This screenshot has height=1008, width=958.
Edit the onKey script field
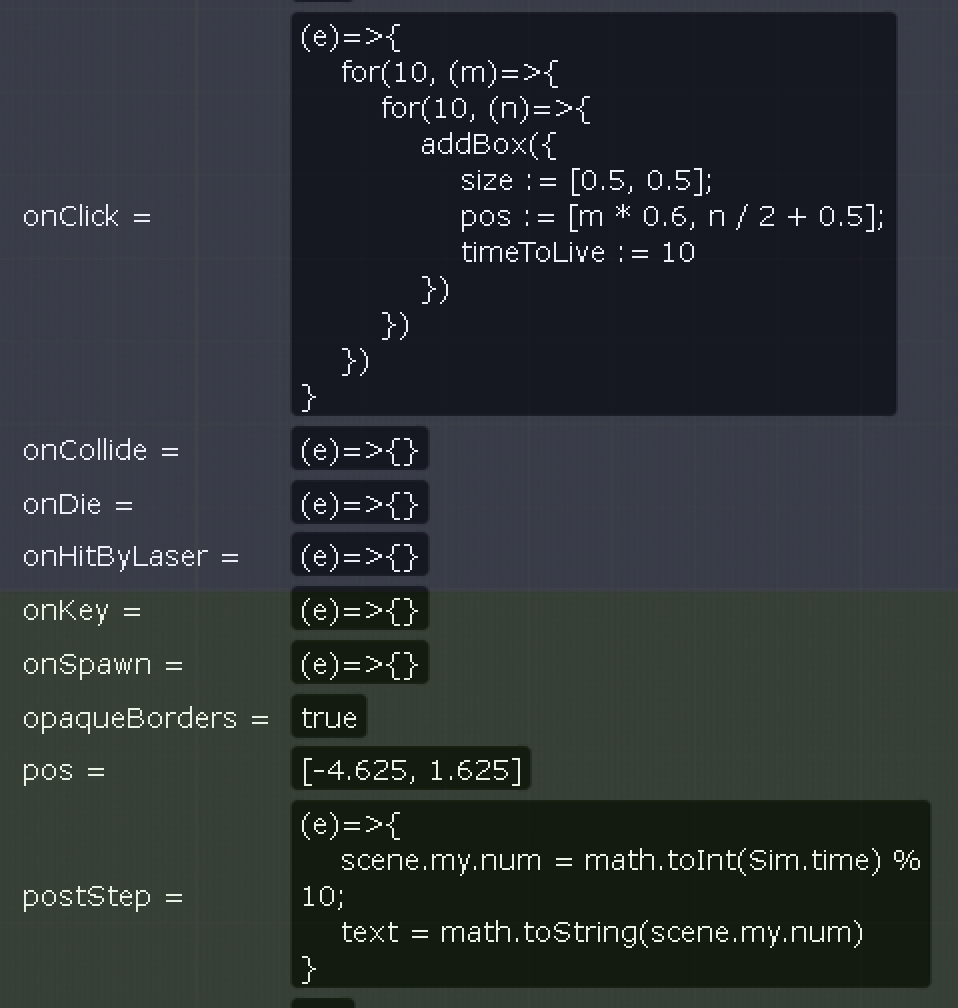360,610
